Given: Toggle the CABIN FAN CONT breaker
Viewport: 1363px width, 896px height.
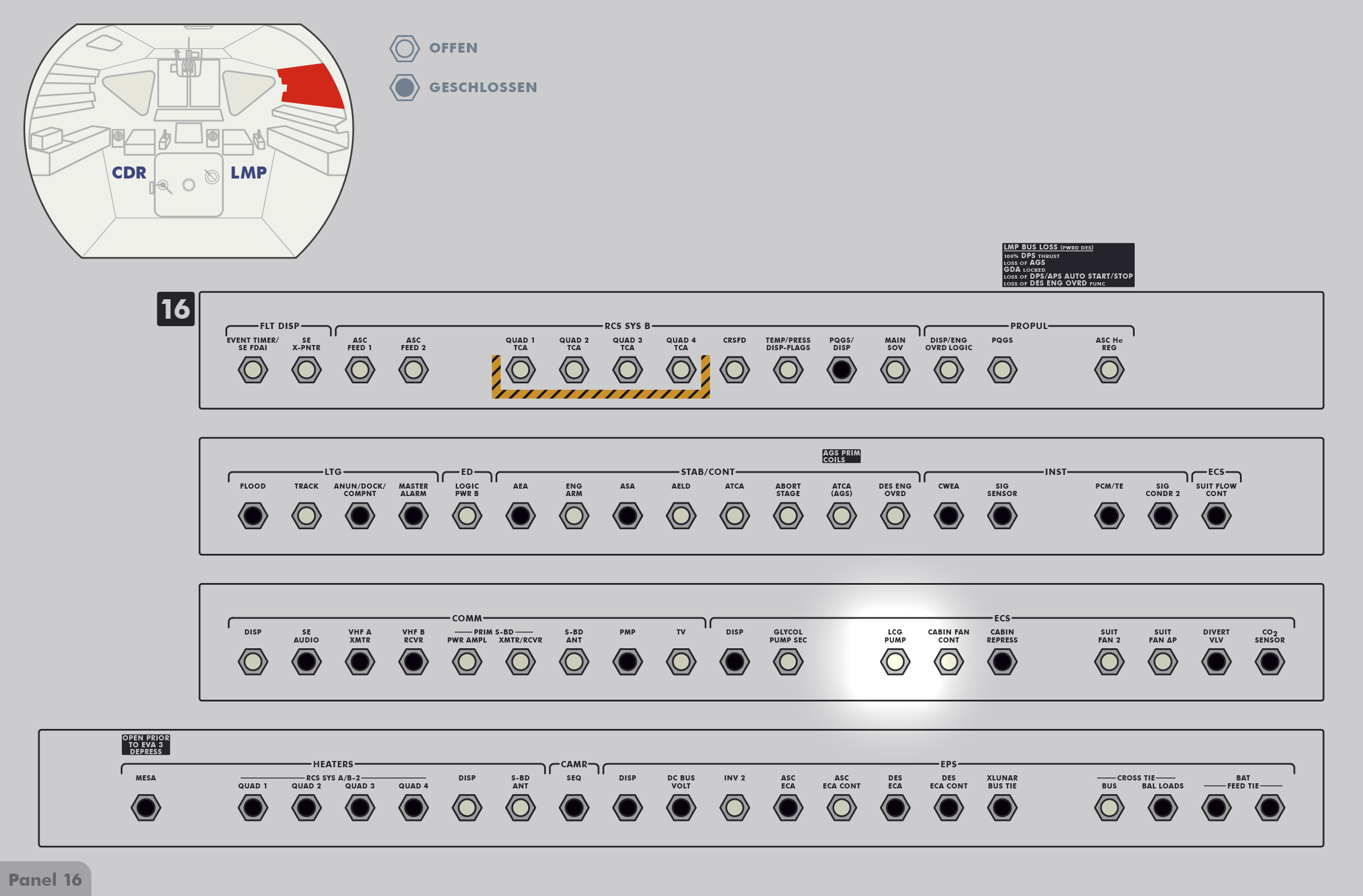Looking at the screenshot, I should point(948,662).
